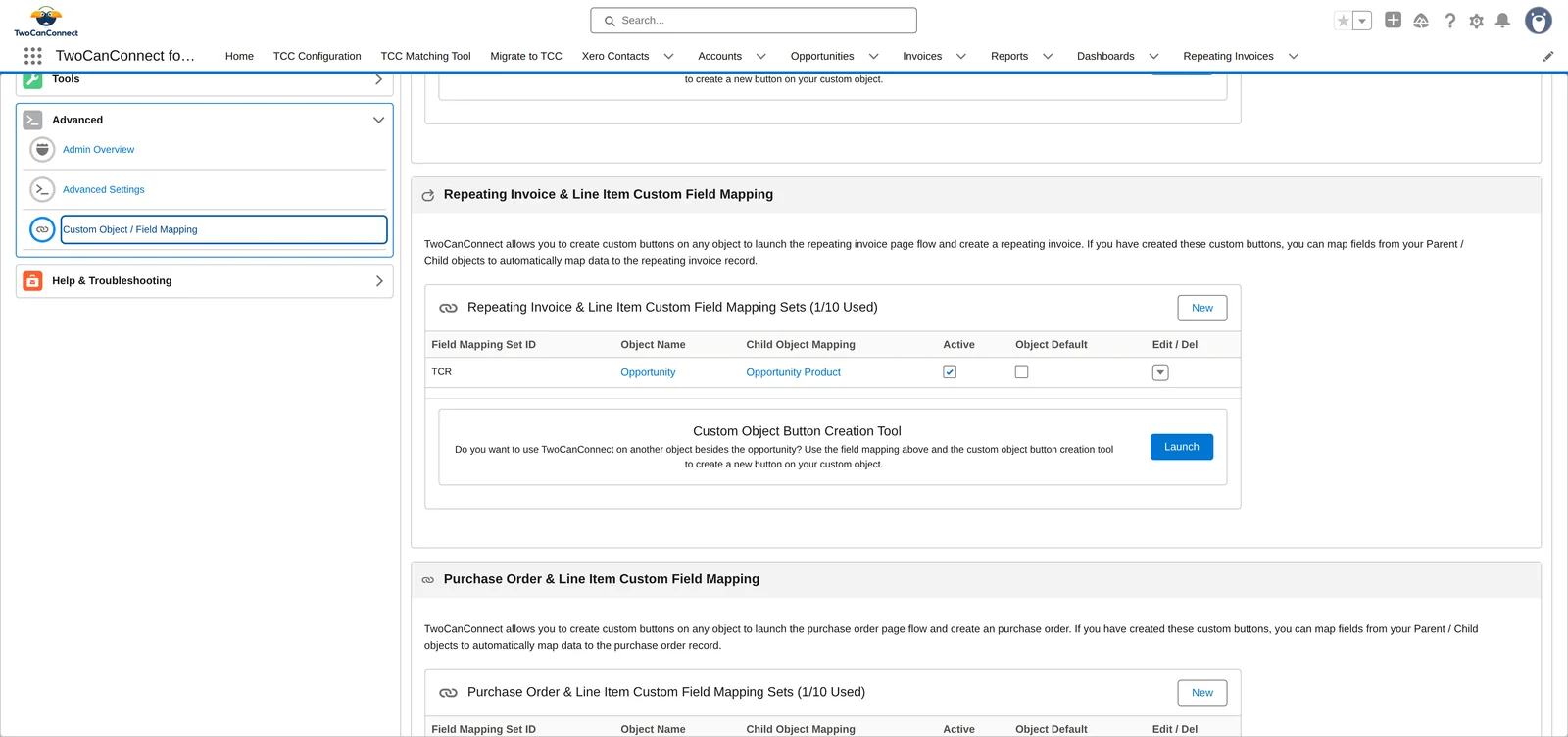Open the global actions plus icon
Image resolution: width=1568 pixels, height=737 pixels.
[x=1393, y=20]
